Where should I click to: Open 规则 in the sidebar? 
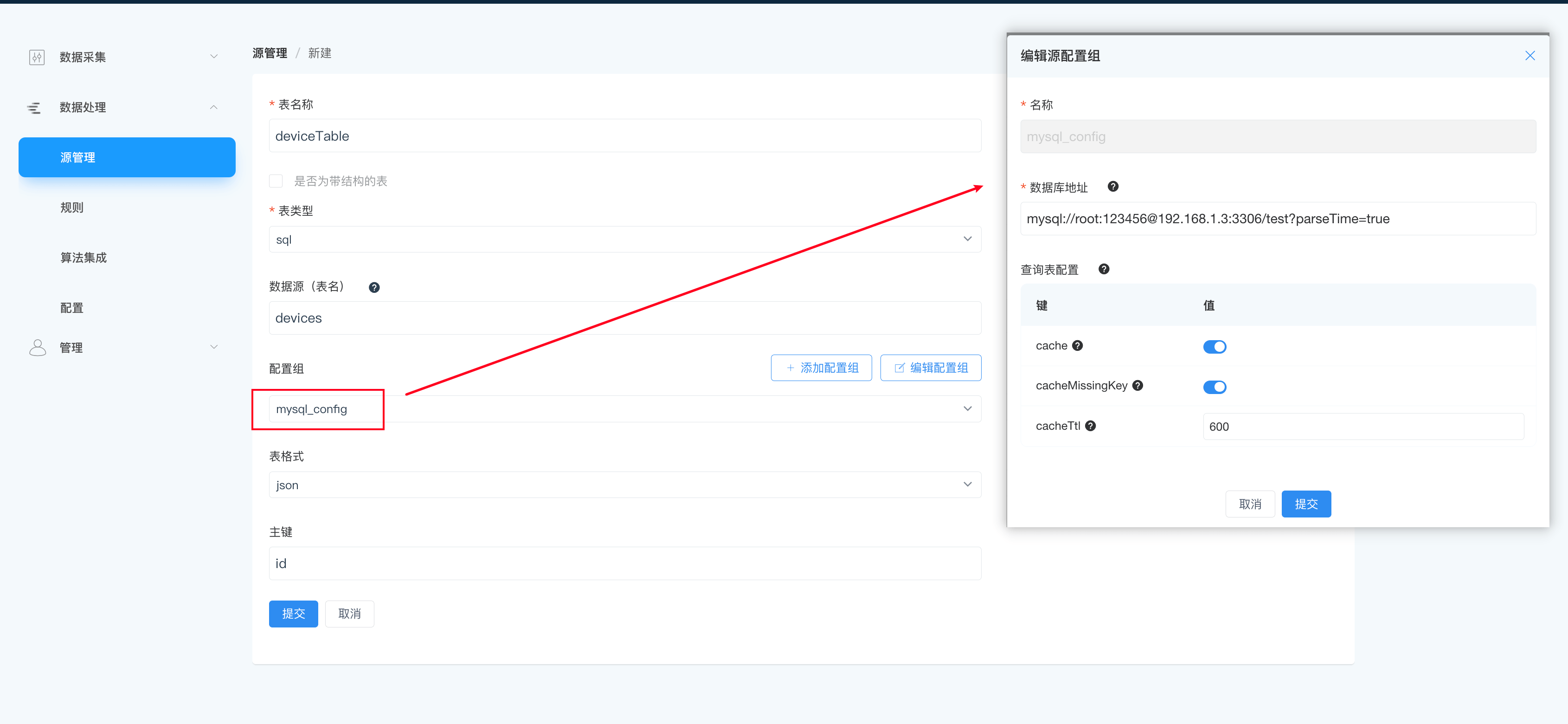(72, 207)
